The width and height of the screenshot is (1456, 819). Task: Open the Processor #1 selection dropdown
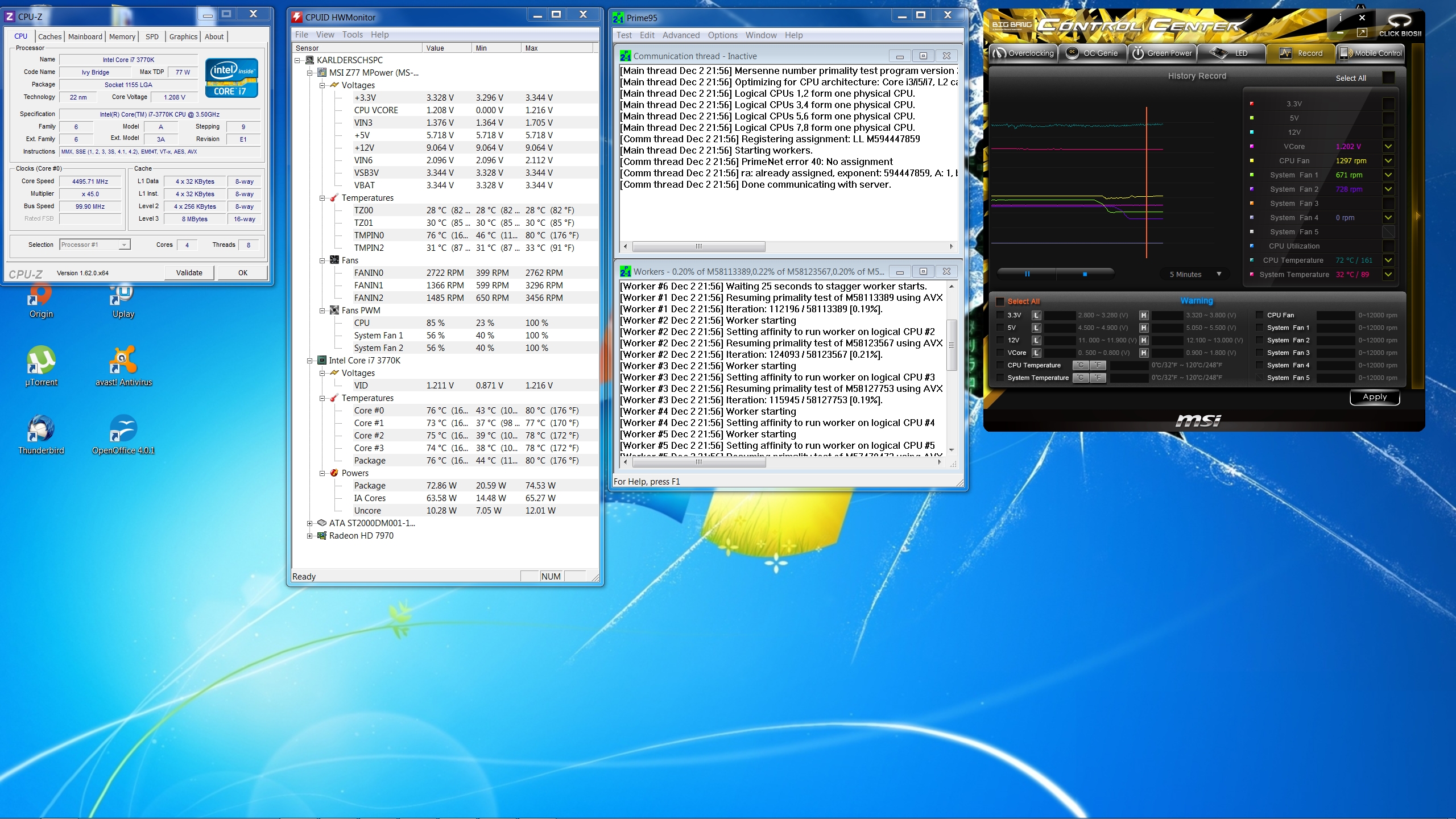95,245
